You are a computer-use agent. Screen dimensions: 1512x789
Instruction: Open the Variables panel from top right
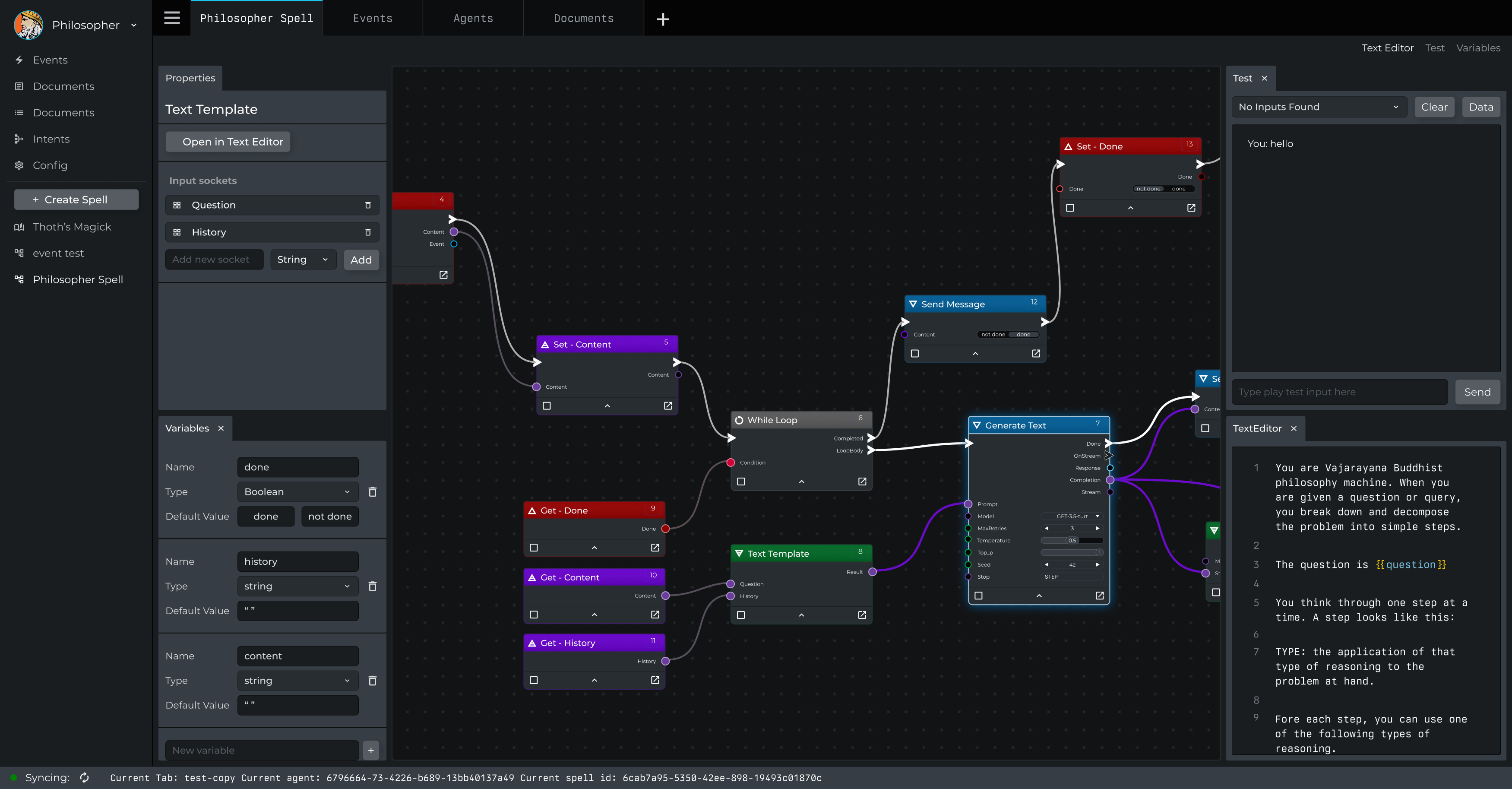click(x=1479, y=48)
